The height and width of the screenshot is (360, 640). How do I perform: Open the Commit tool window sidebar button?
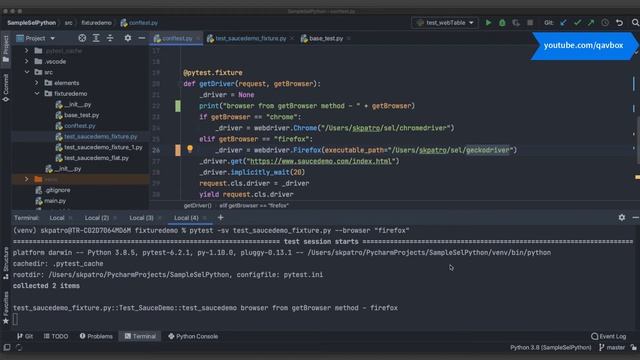tap(6, 88)
